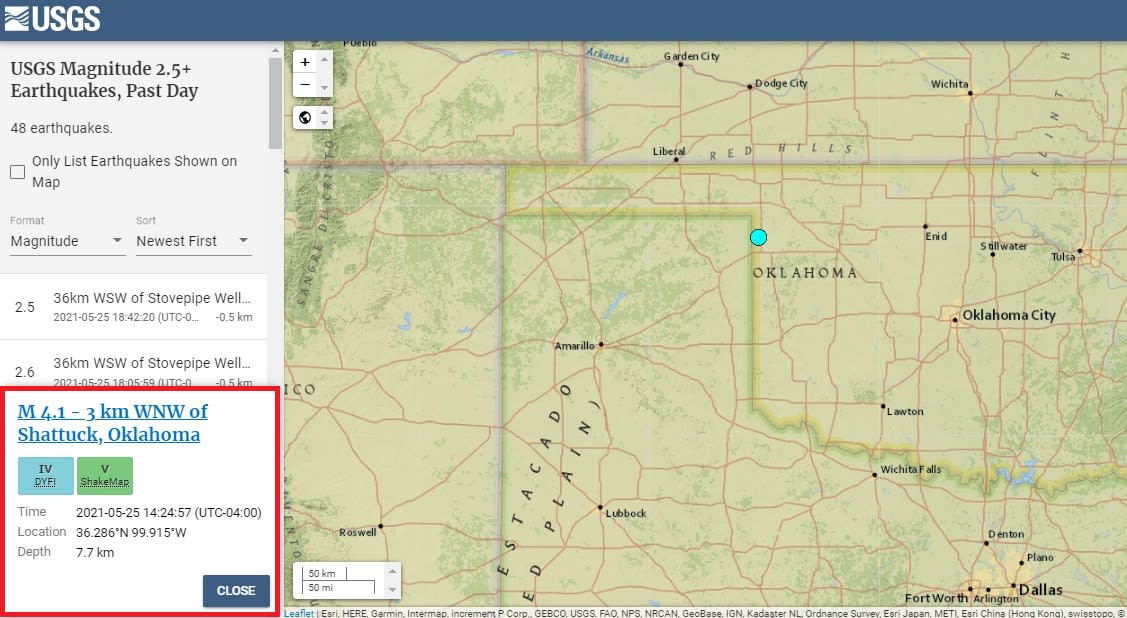The width and height of the screenshot is (1127, 618).
Task: Click the cyan earthquake marker on map
Action: pos(758,237)
